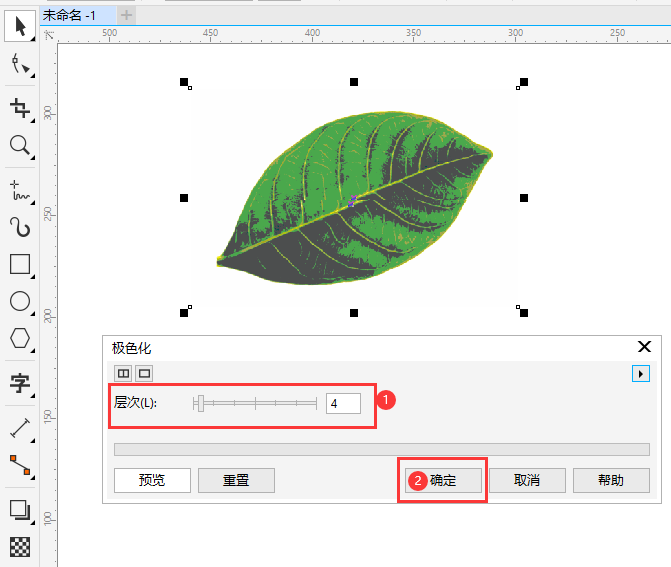Select the Zoom magnifier tool
This screenshot has width=671, height=567.
pos(20,145)
